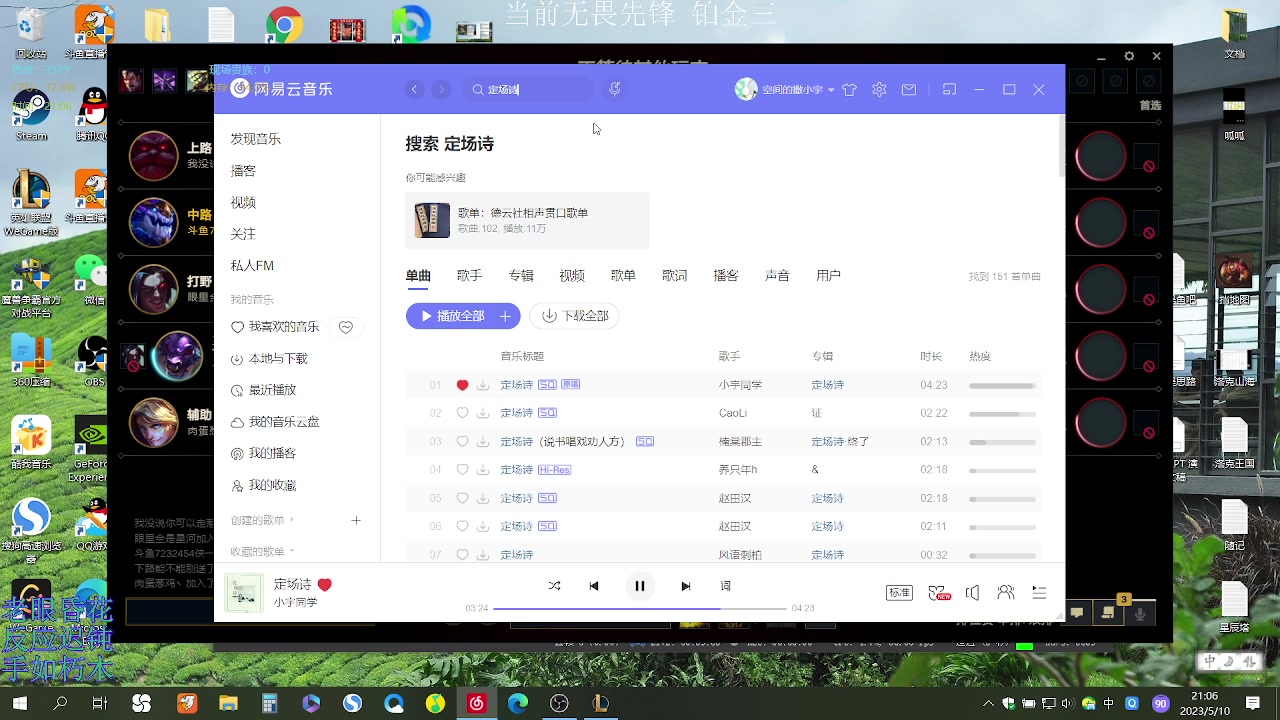
Task: Seek on the song progress bar
Action: tap(640, 608)
